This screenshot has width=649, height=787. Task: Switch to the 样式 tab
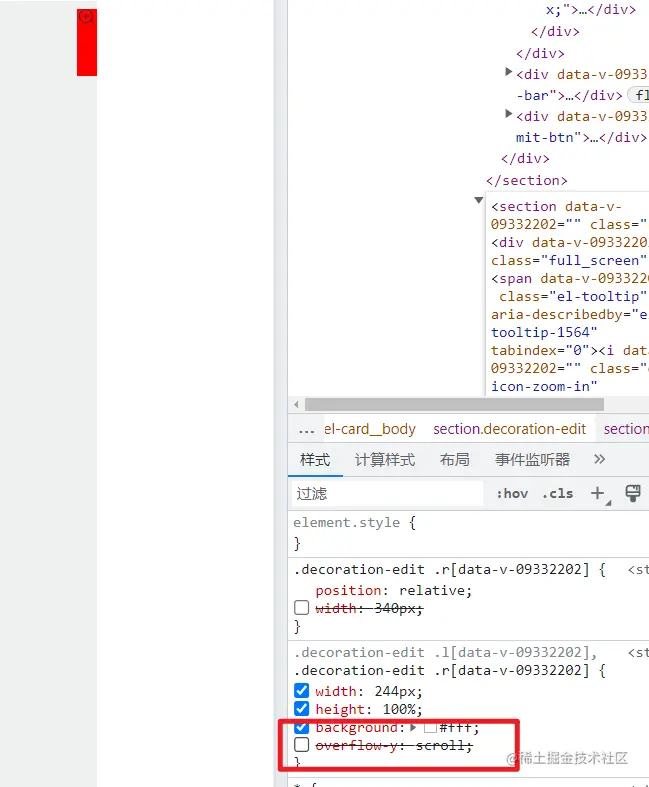click(x=315, y=459)
